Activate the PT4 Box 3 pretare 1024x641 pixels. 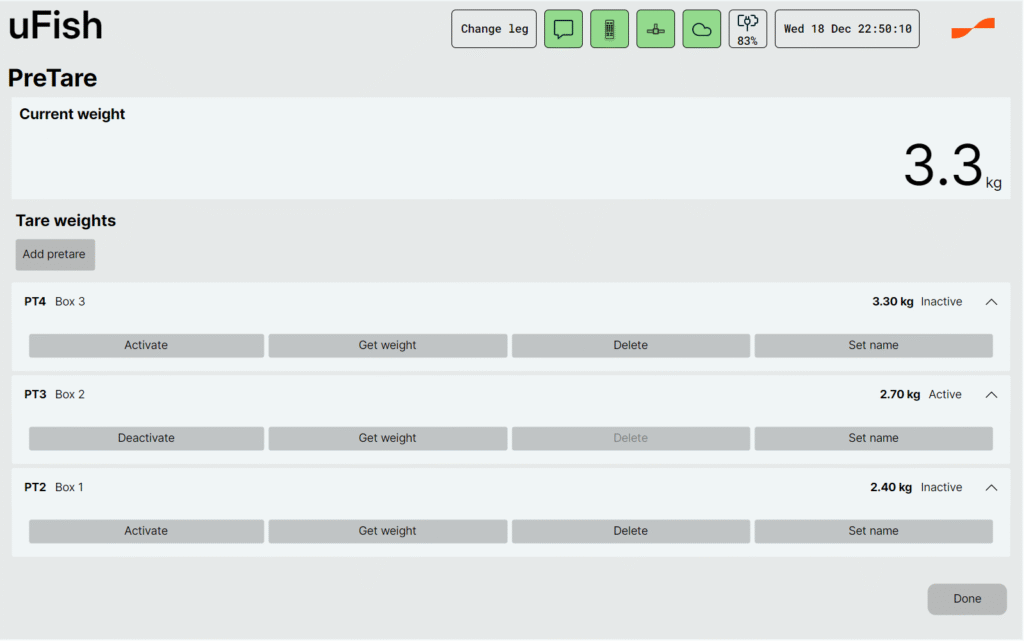[x=146, y=345]
